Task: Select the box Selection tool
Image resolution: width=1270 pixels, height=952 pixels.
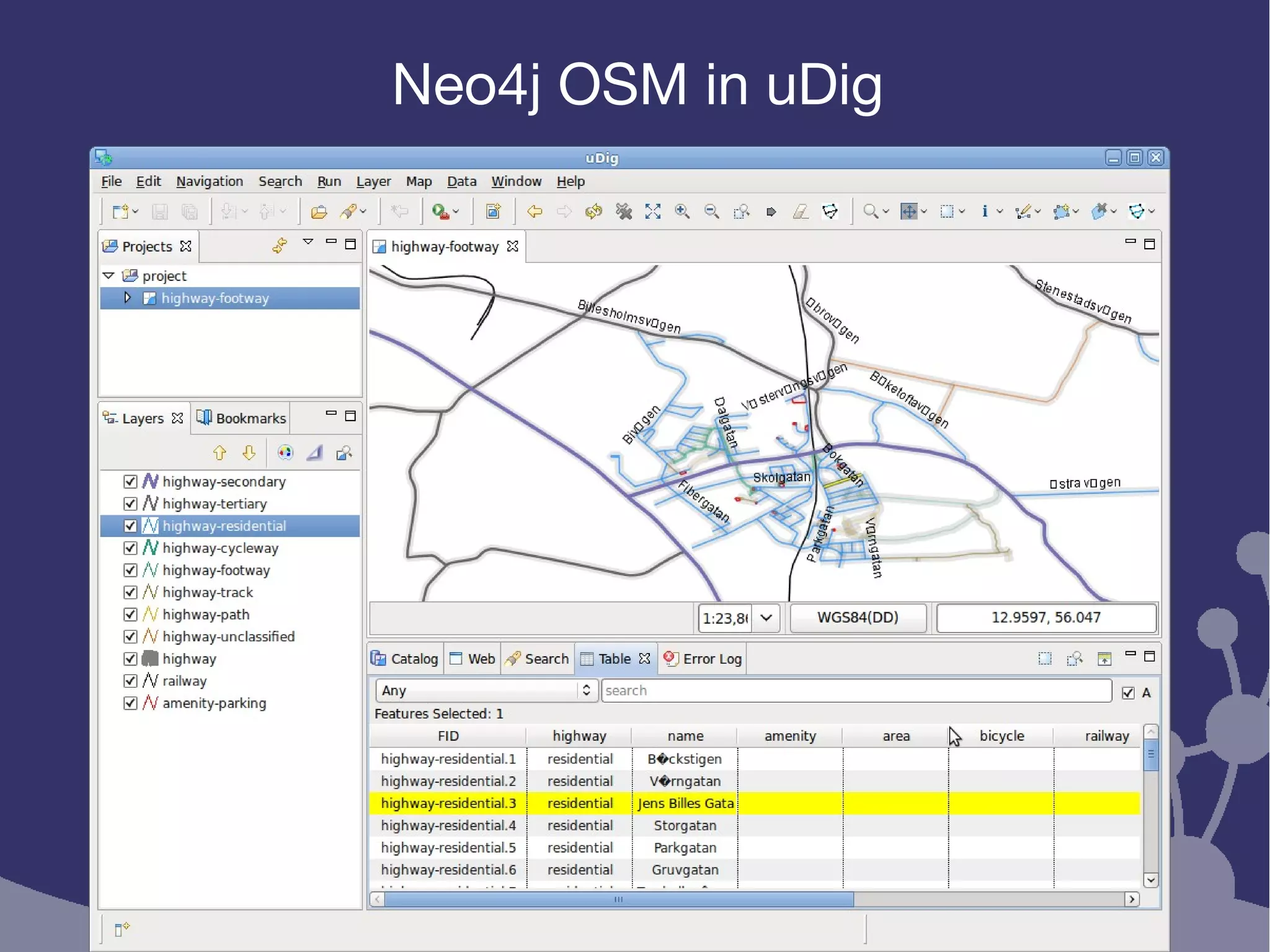Action: 946,211
